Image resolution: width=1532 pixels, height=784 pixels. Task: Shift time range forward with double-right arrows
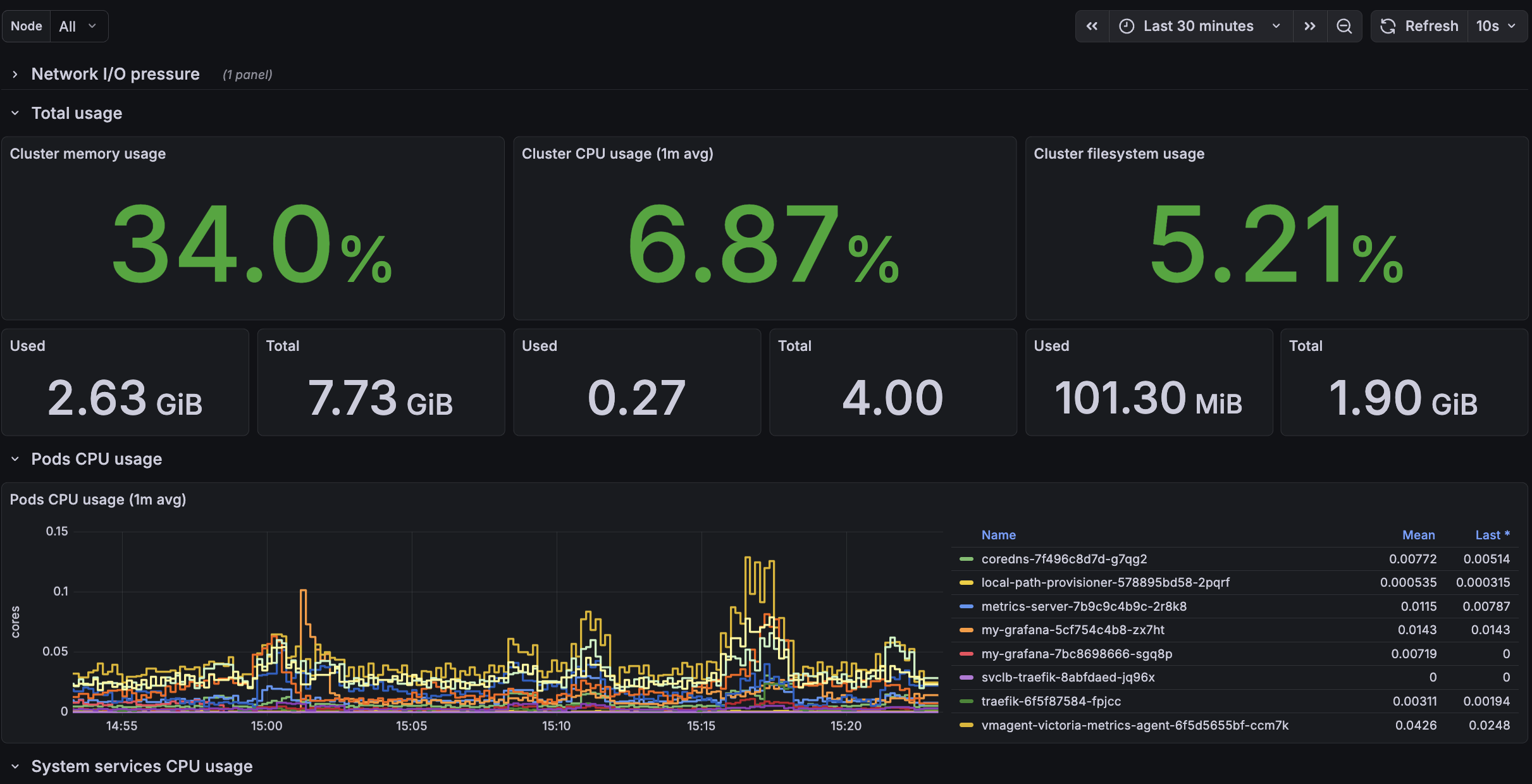[x=1309, y=26]
